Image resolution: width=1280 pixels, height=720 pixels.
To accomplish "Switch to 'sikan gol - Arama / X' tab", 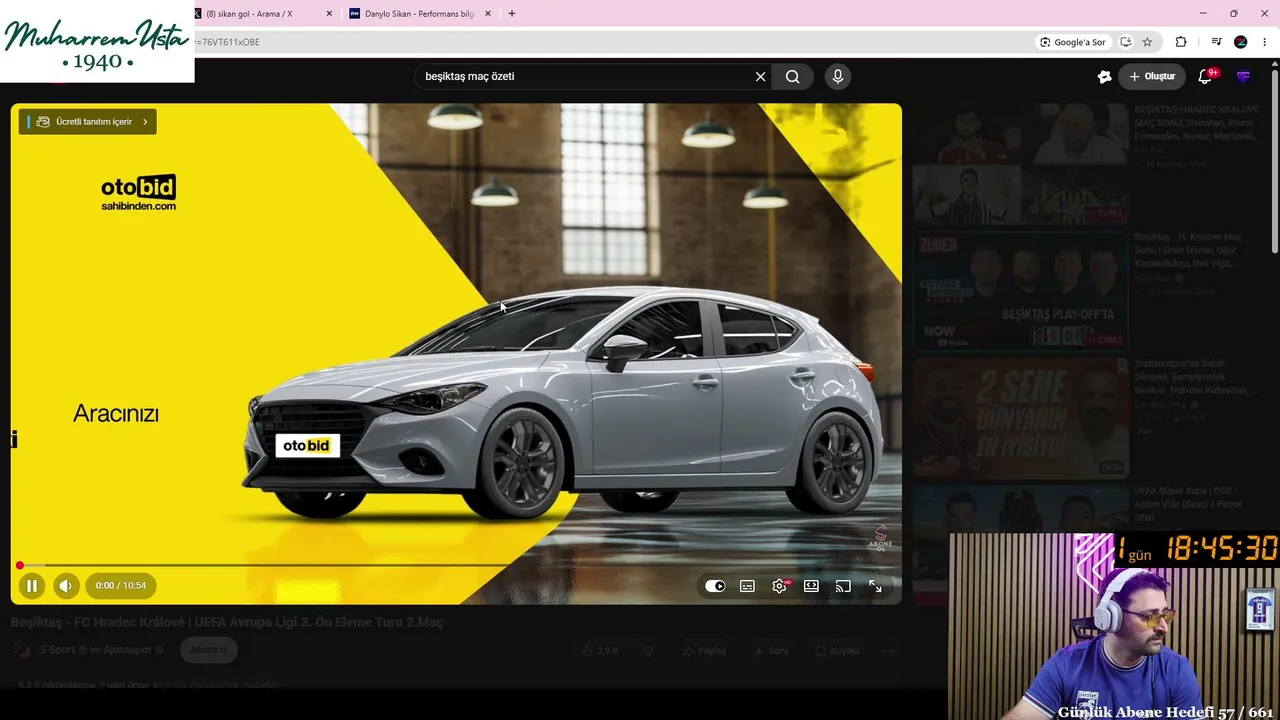I will tap(256, 14).
